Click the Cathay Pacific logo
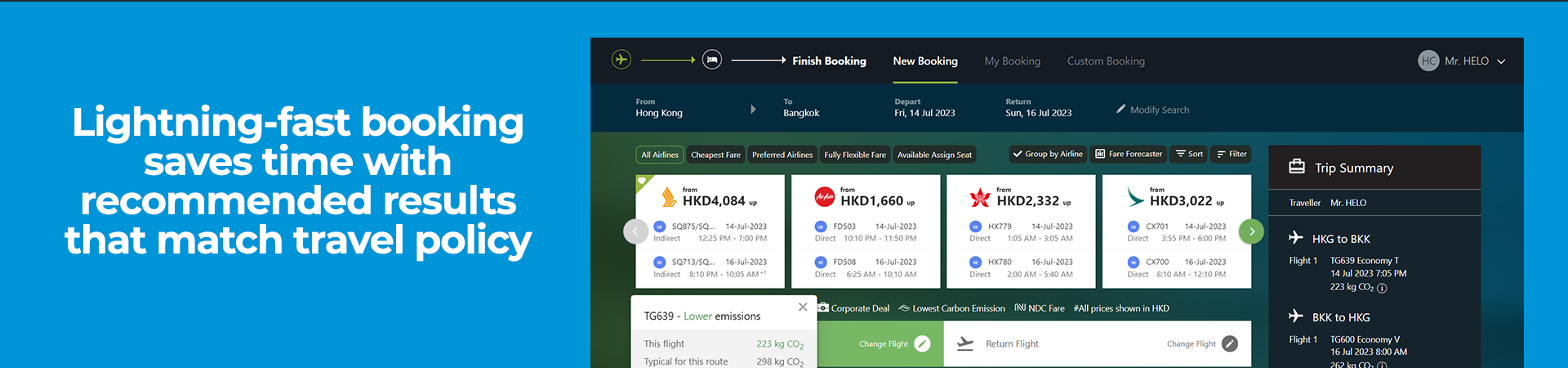The width and height of the screenshot is (1568, 368). click(x=1136, y=197)
